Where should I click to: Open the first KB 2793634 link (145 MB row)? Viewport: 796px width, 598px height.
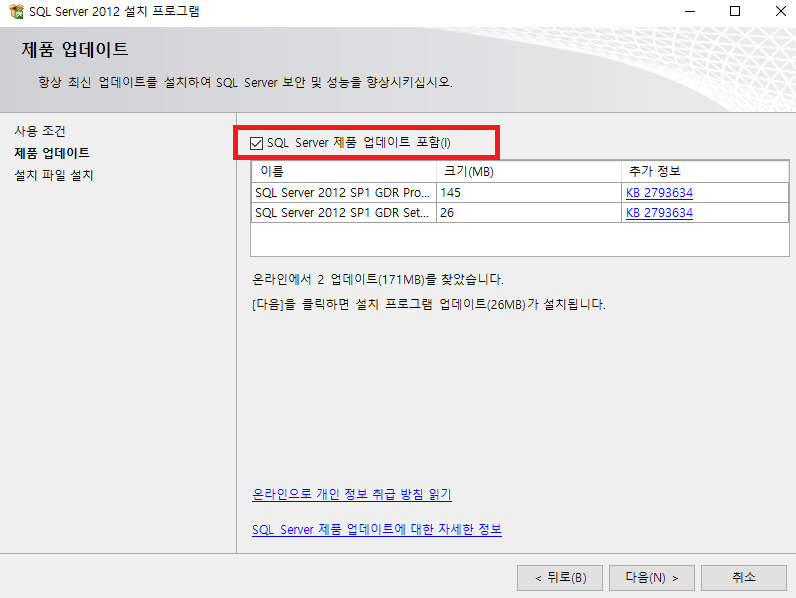659,193
